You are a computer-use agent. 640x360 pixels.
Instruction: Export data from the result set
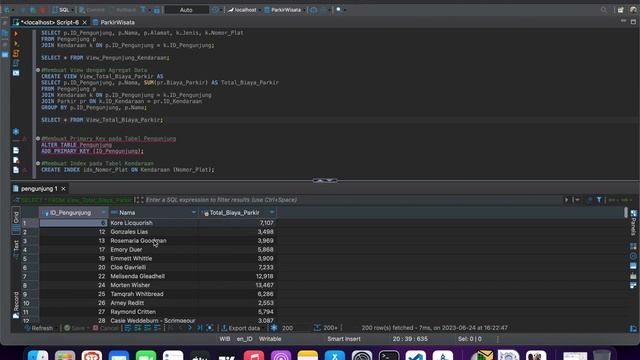[x=240, y=328]
